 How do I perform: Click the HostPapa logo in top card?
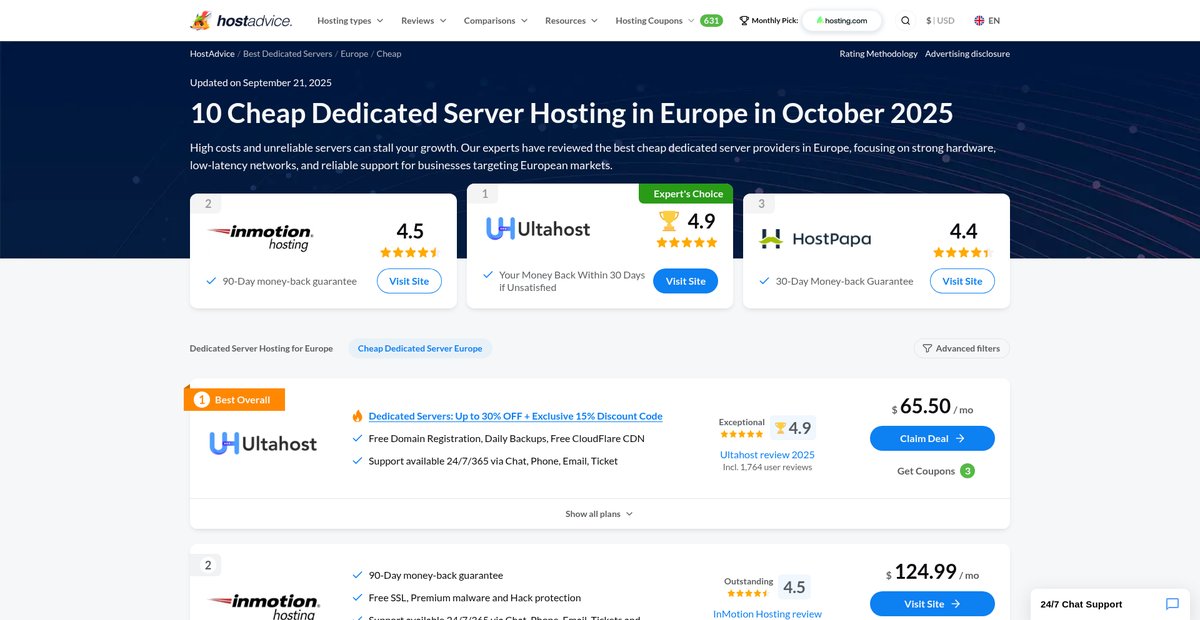[x=815, y=239]
